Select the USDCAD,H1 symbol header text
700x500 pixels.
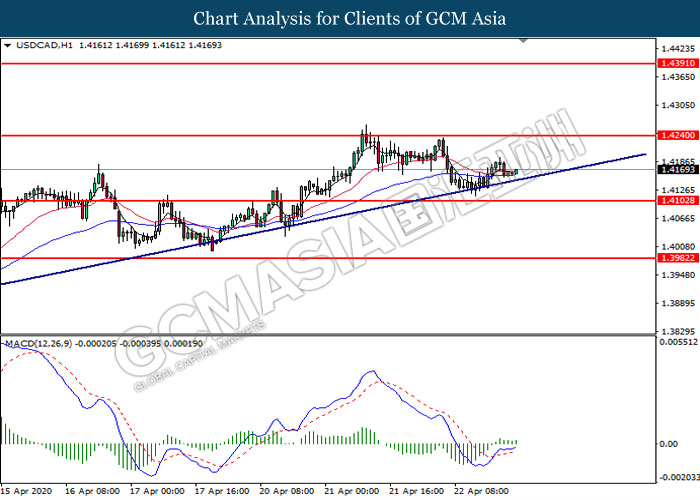click(x=38, y=45)
